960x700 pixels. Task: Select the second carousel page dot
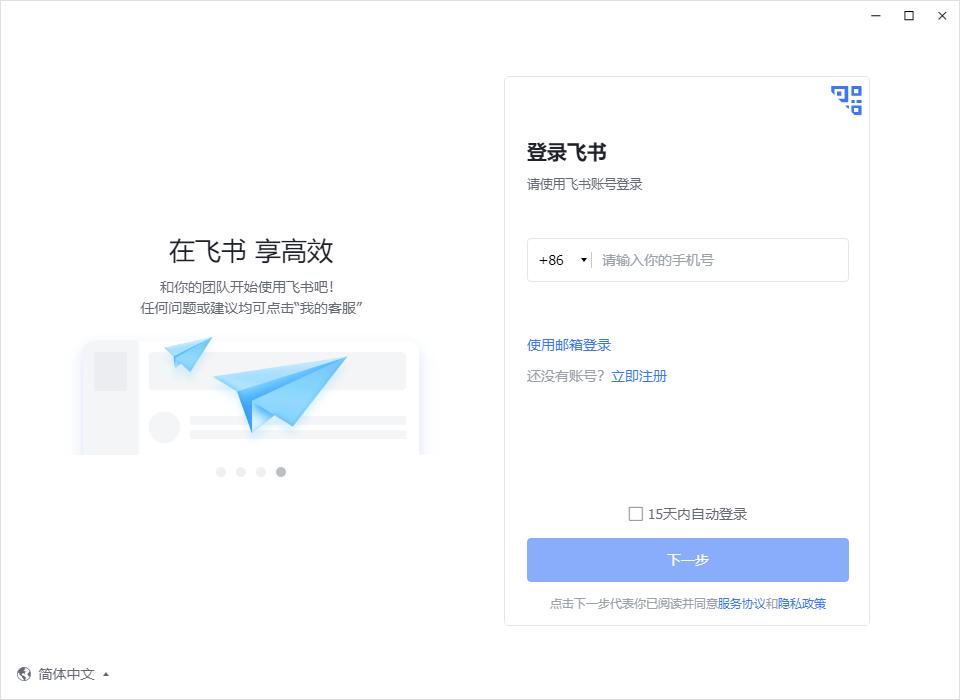[241, 472]
